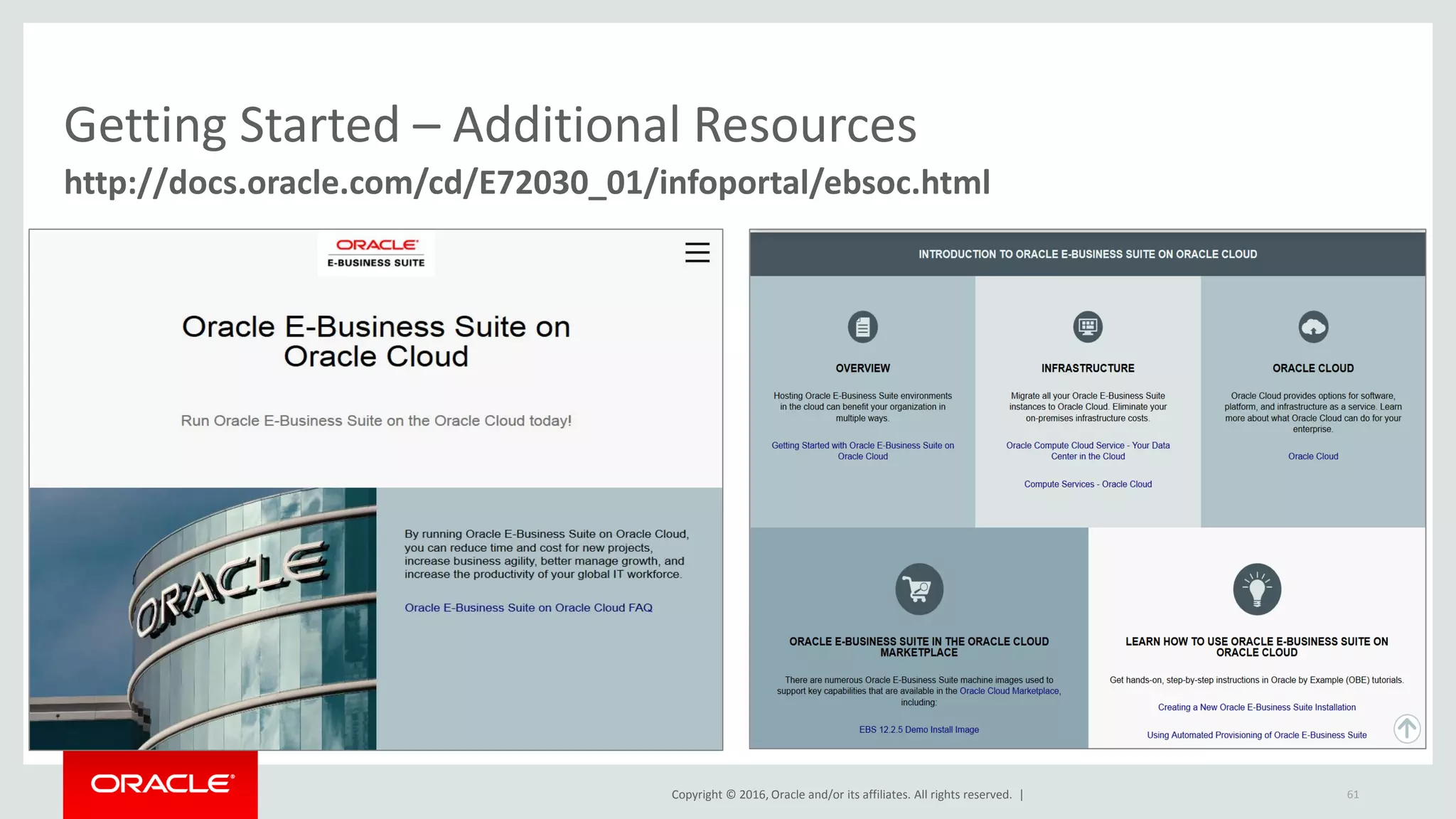Viewport: 1456px width, 819px height.
Task: Click the red Oracle footer logo
Action: (161, 784)
